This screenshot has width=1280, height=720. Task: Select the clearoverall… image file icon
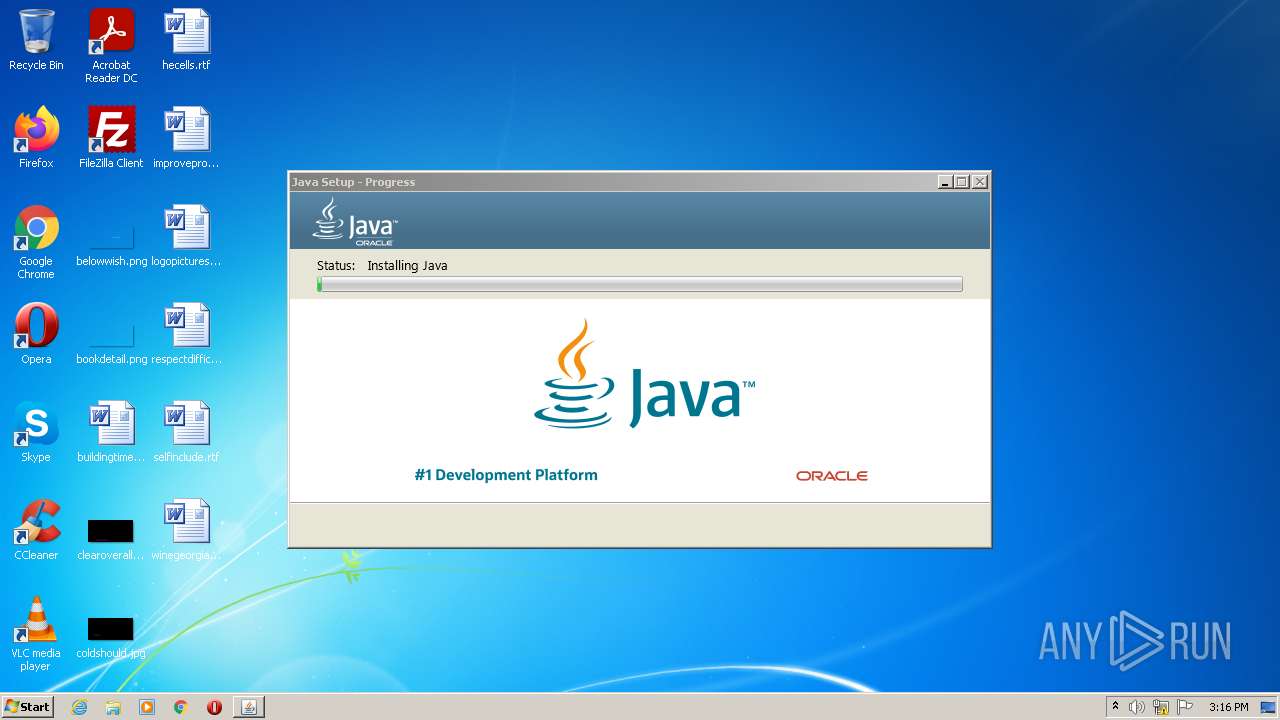click(111, 538)
